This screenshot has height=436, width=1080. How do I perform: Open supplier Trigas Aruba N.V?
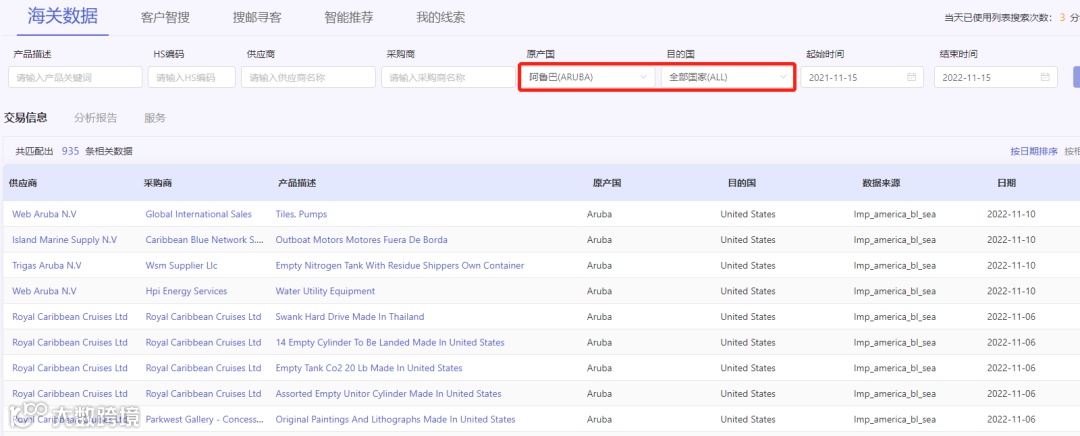(46, 265)
